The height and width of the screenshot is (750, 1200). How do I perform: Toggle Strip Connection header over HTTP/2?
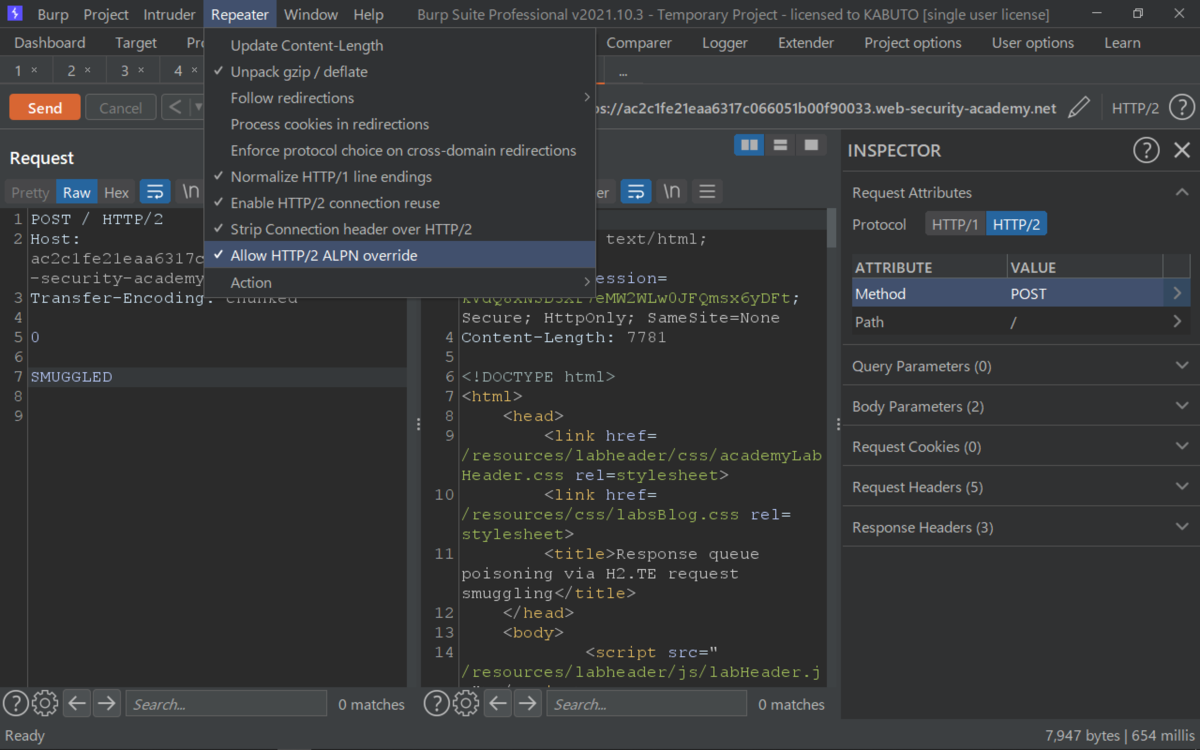point(400,229)
